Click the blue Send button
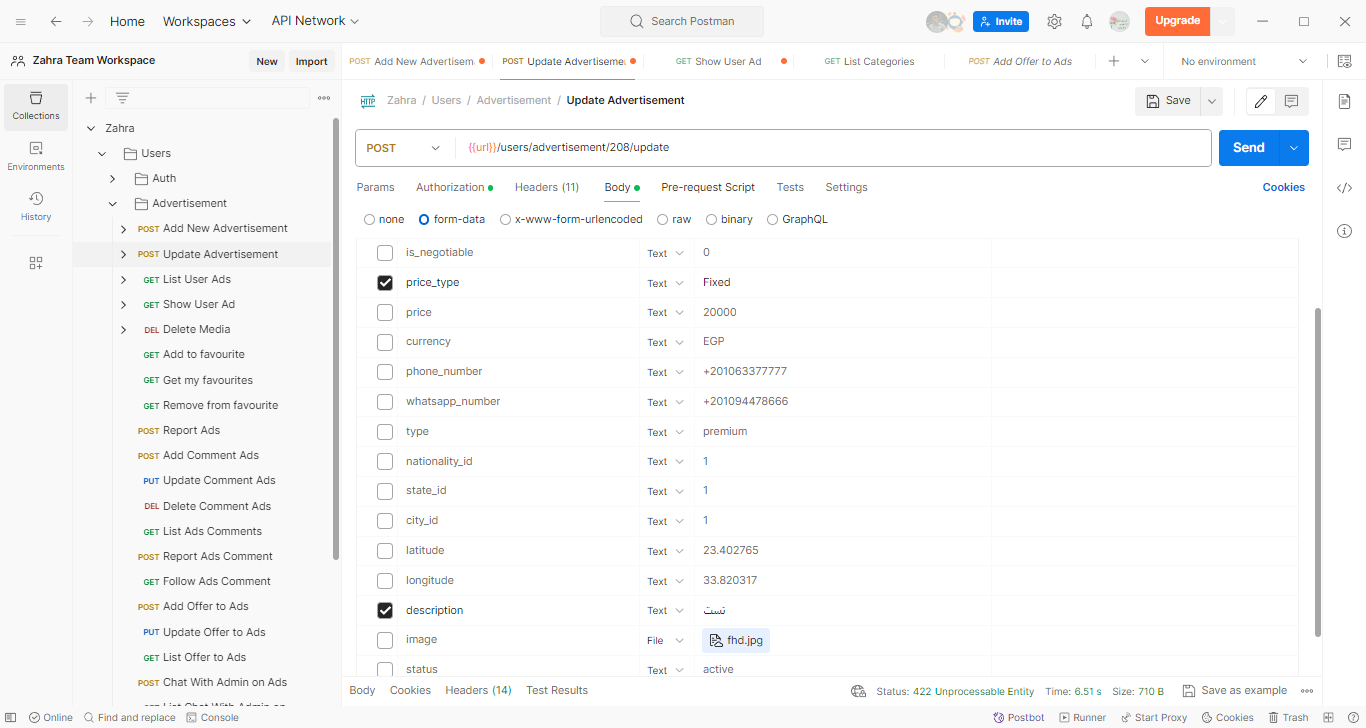This screenshot has width=1366, height=728. click(1247, 148)
